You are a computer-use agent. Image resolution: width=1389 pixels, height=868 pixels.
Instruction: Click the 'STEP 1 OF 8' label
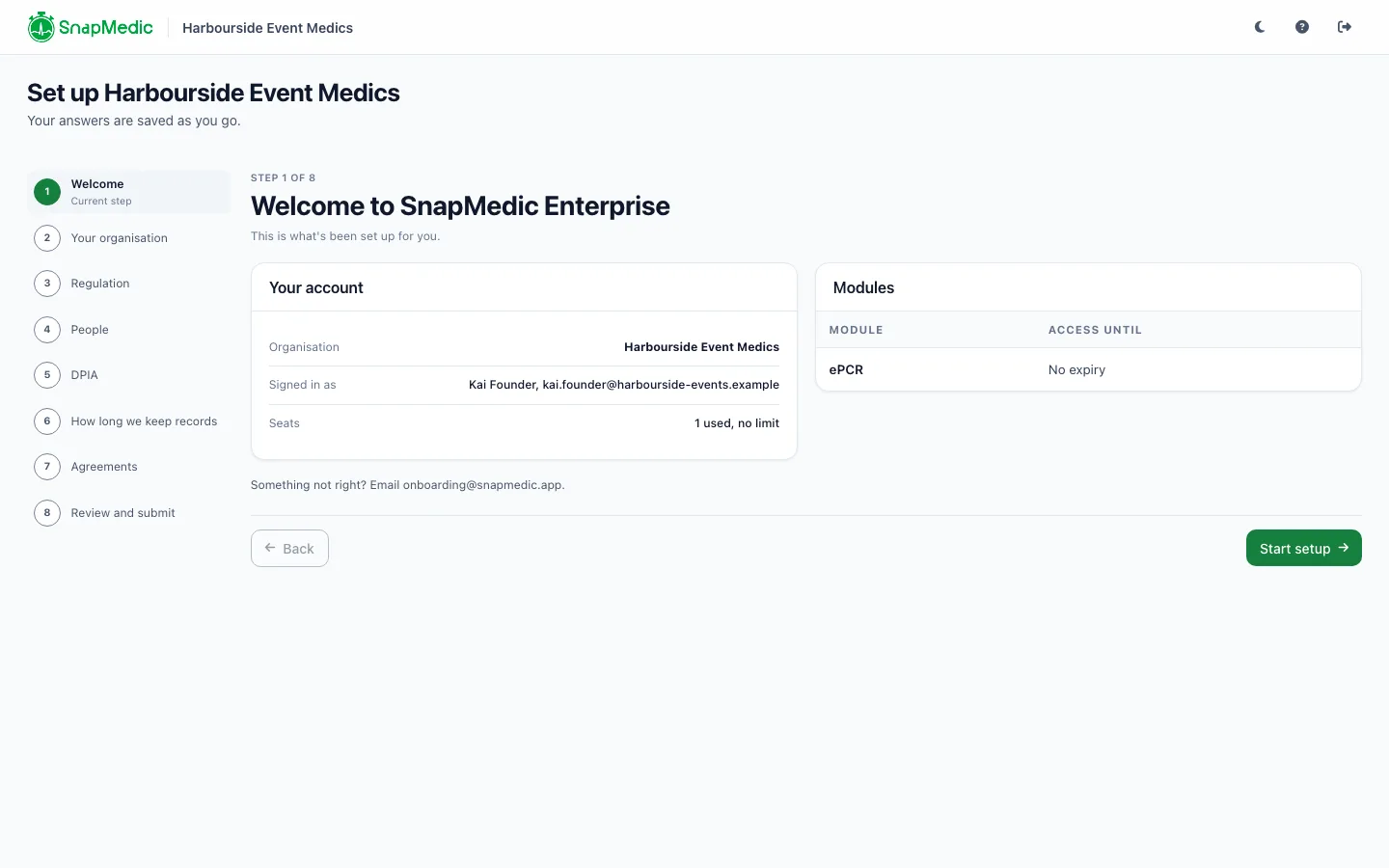pyautogui.click(x=283, y=178)
